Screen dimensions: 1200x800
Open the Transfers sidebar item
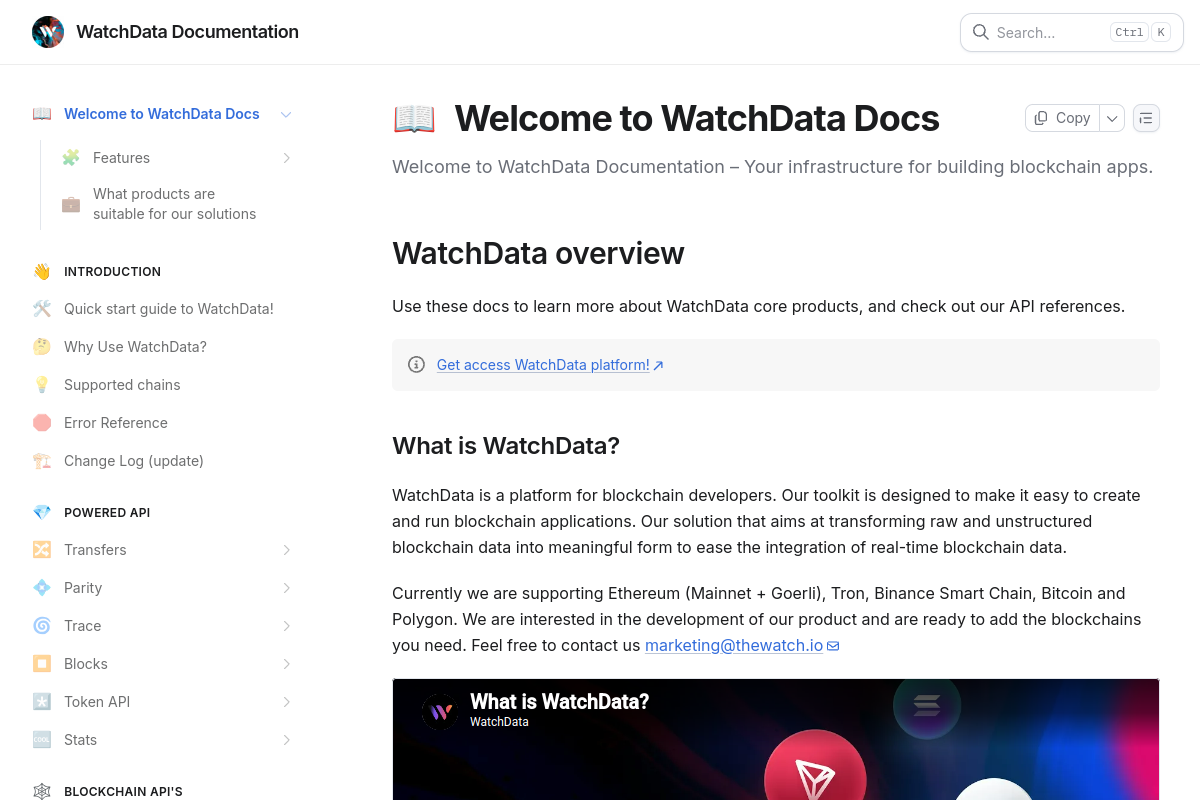tap(95, 550)
